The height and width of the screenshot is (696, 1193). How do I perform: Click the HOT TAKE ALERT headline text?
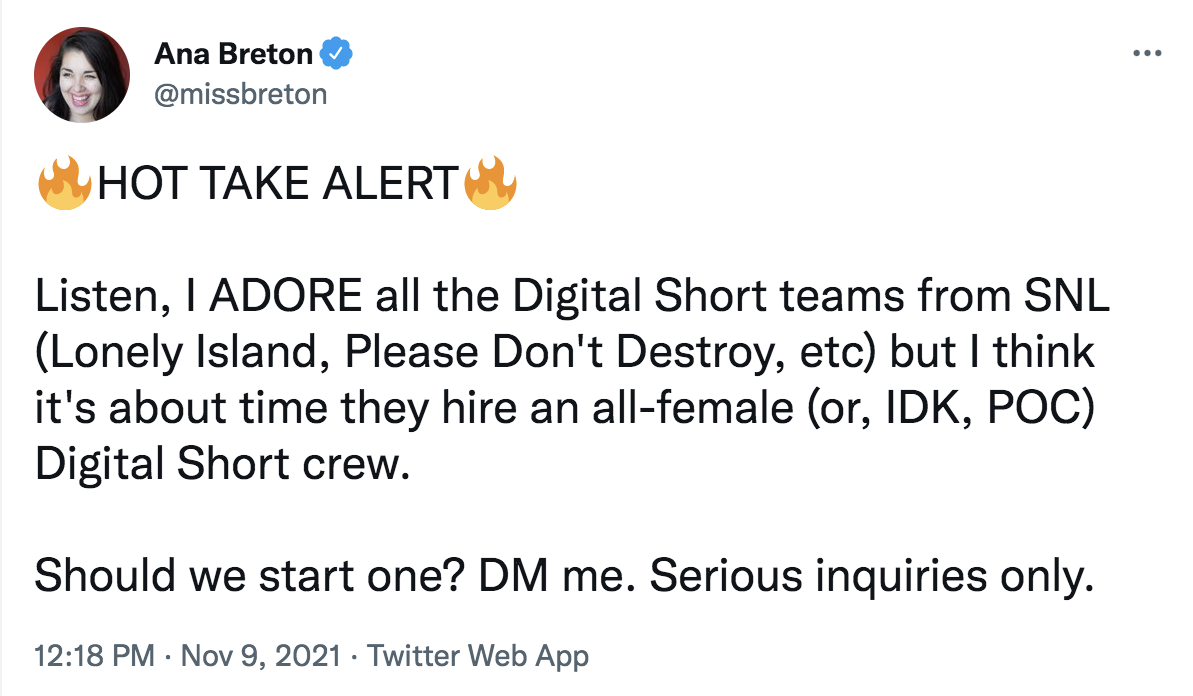coord(278,183)
